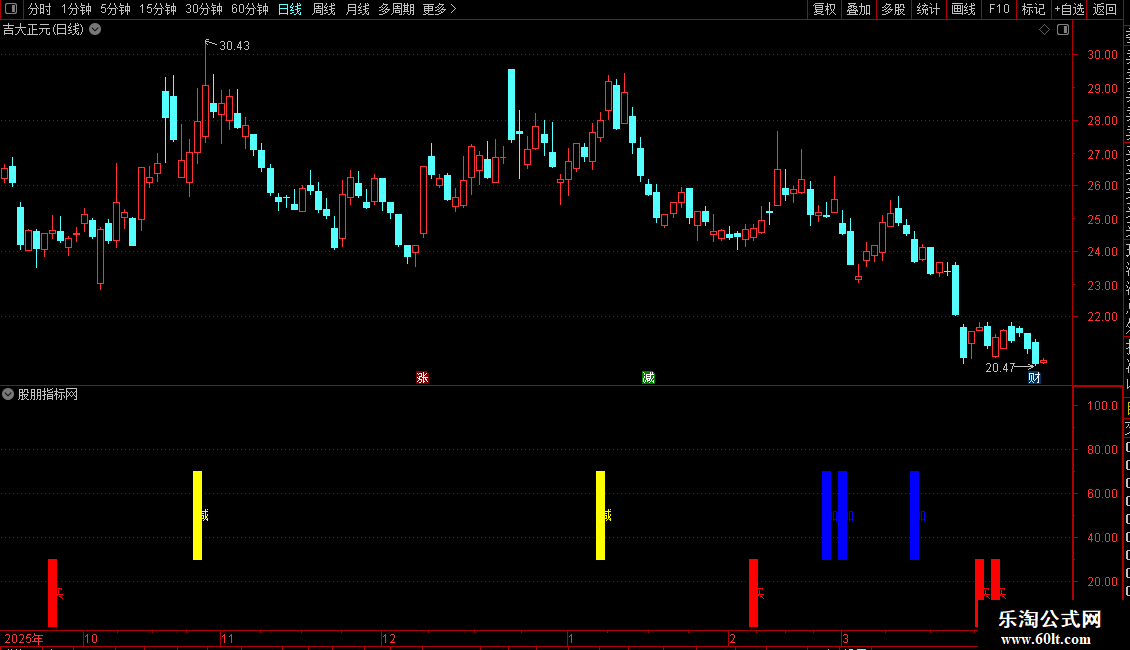Add stock with +自选 button

pos(1069,9)
